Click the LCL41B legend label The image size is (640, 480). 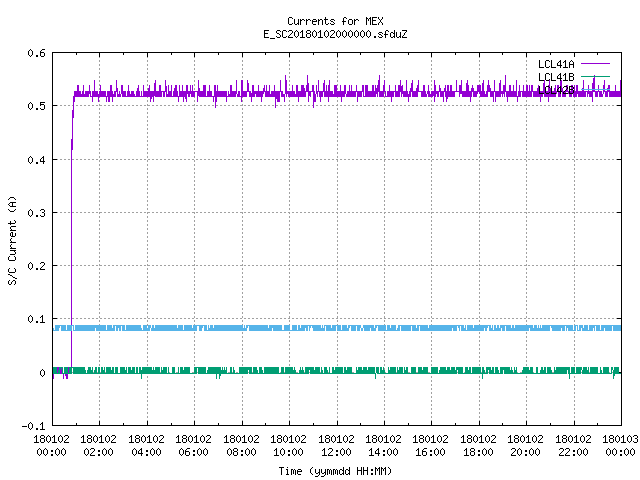coord(556,77)
